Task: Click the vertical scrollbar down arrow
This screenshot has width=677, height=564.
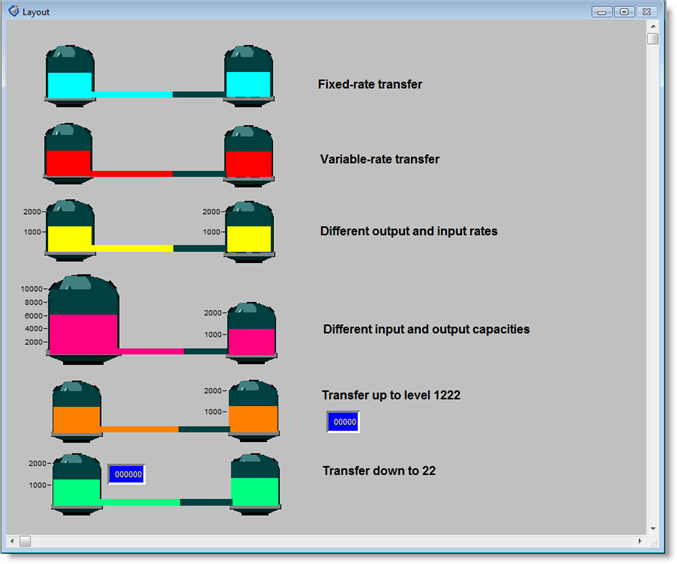Action: [653, 527]
